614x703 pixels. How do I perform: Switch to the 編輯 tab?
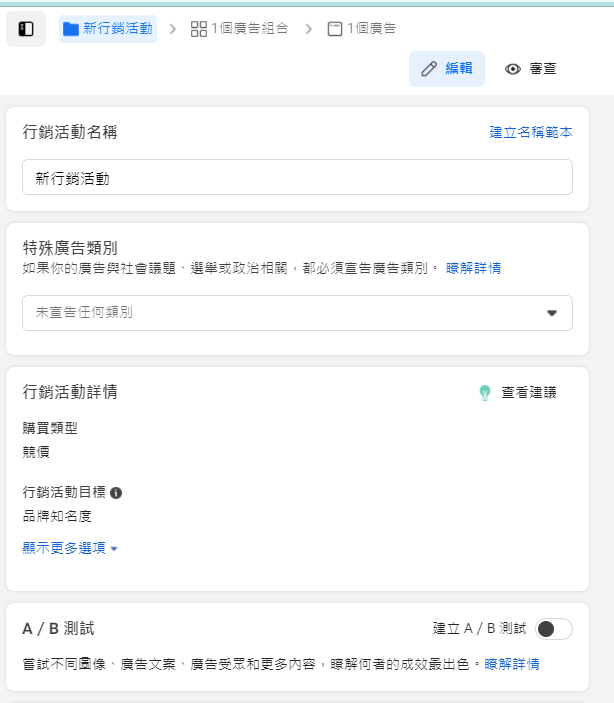pyautogui.click(x=447, y=69)
